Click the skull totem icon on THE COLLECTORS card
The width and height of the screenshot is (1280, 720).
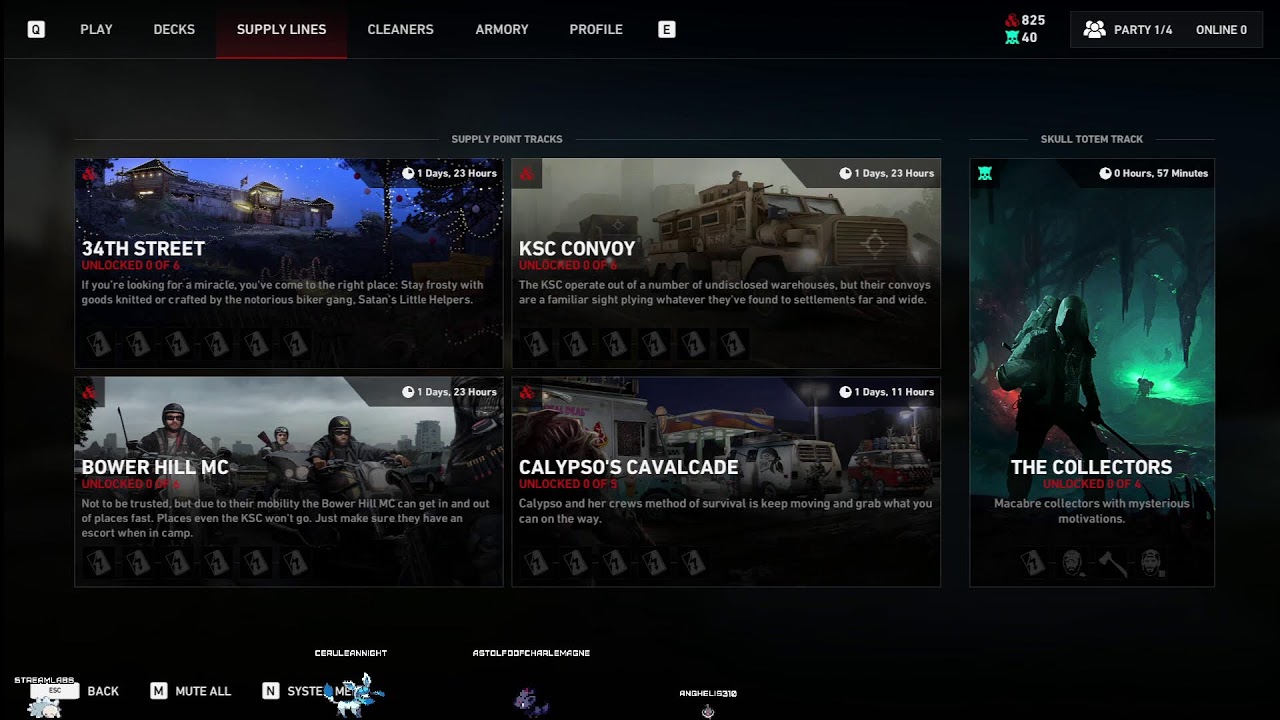(985, 174)
